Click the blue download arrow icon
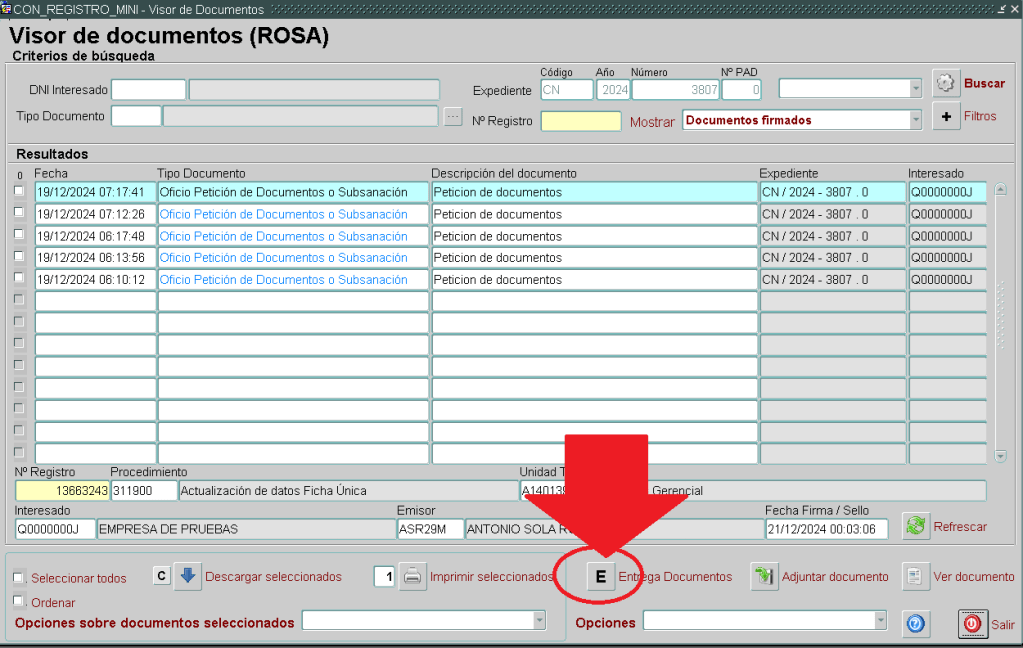1023x648 pixels. (188, 576)
